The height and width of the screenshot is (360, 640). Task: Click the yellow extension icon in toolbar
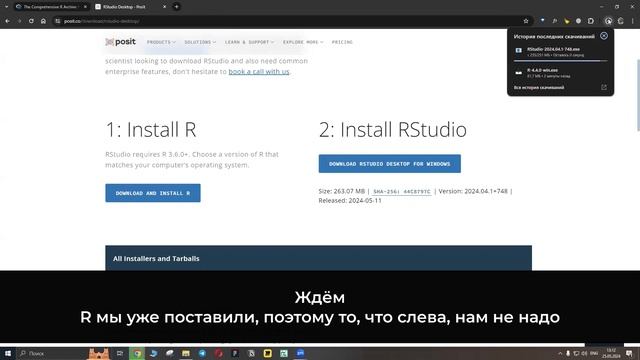point(567,21)
